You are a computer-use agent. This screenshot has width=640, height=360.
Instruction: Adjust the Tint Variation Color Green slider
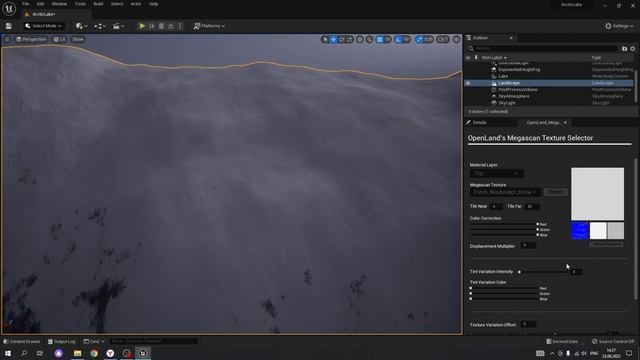504,293
